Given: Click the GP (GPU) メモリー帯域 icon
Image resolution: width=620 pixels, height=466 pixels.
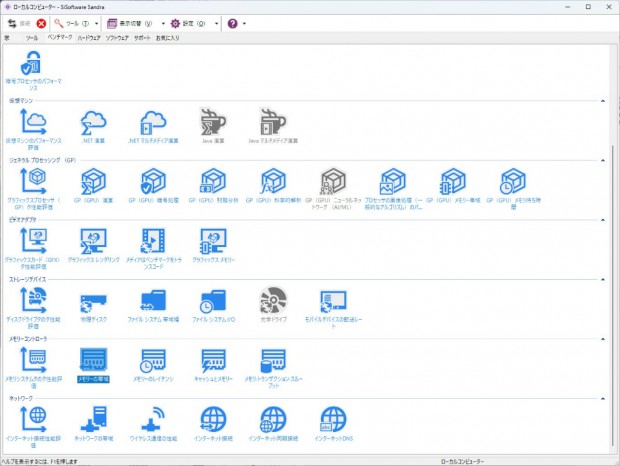Looking at the screenshot, I should point(451,181).
